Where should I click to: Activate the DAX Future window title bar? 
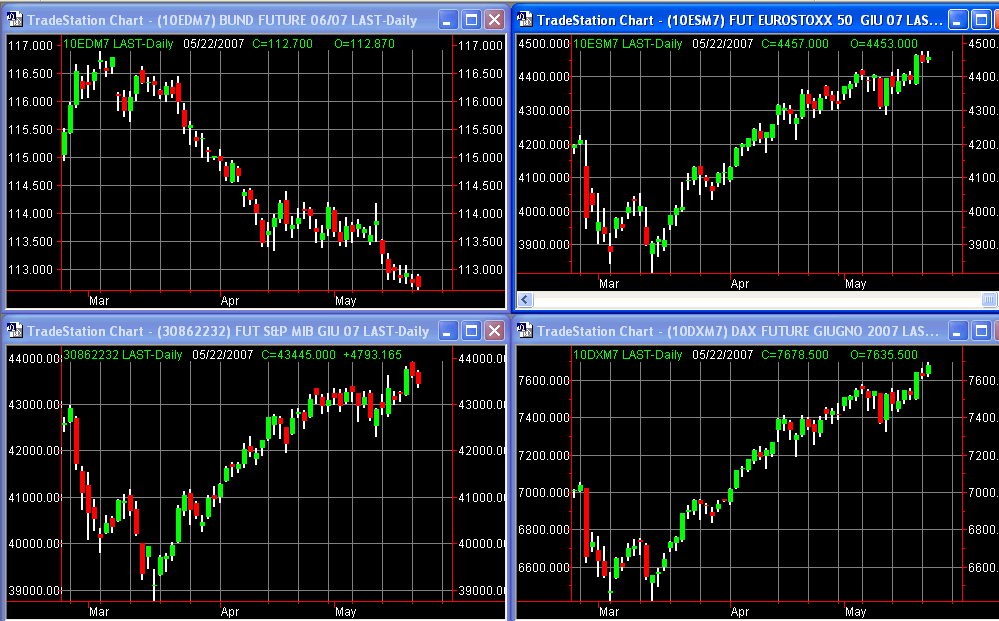(730, 331)
